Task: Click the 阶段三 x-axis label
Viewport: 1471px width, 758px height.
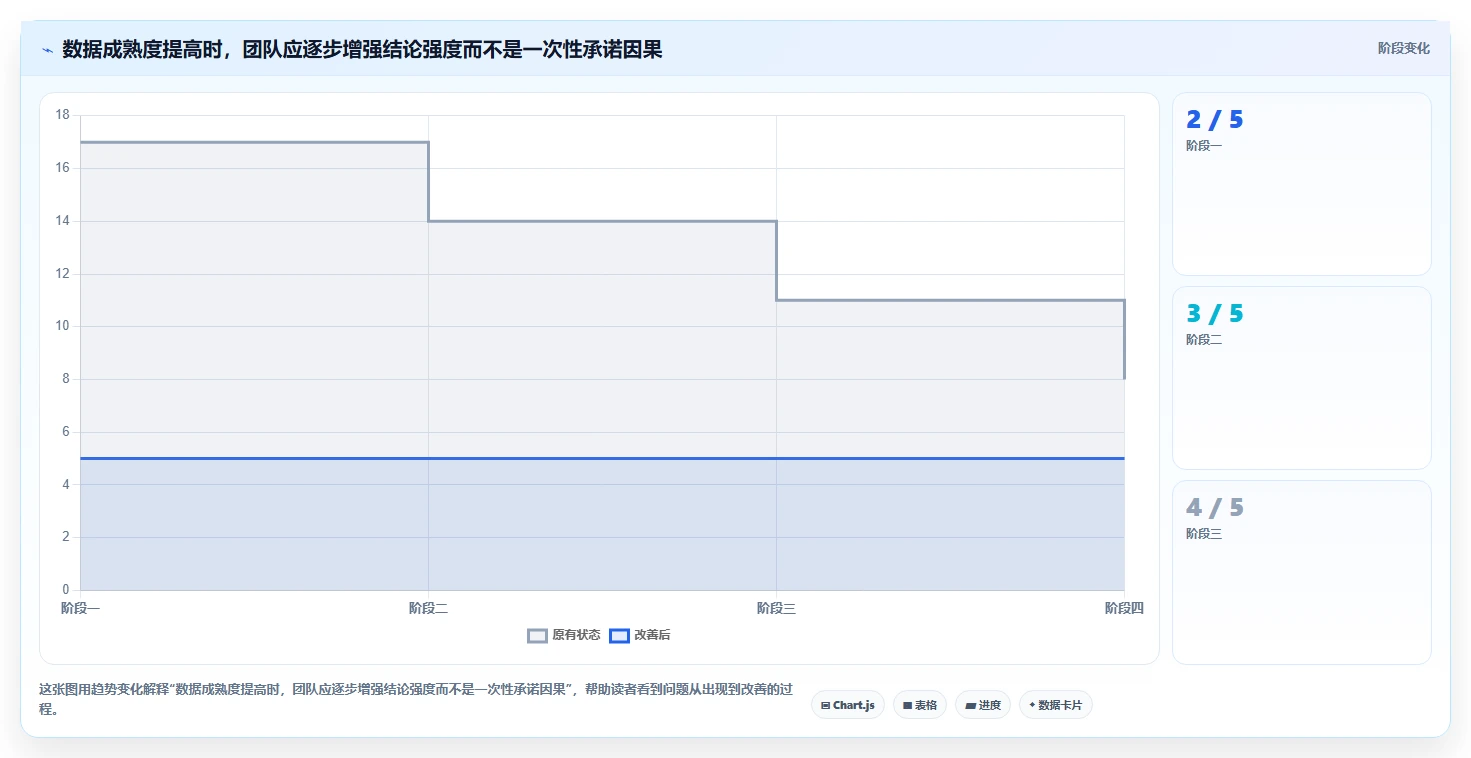Action: point(776,608)
